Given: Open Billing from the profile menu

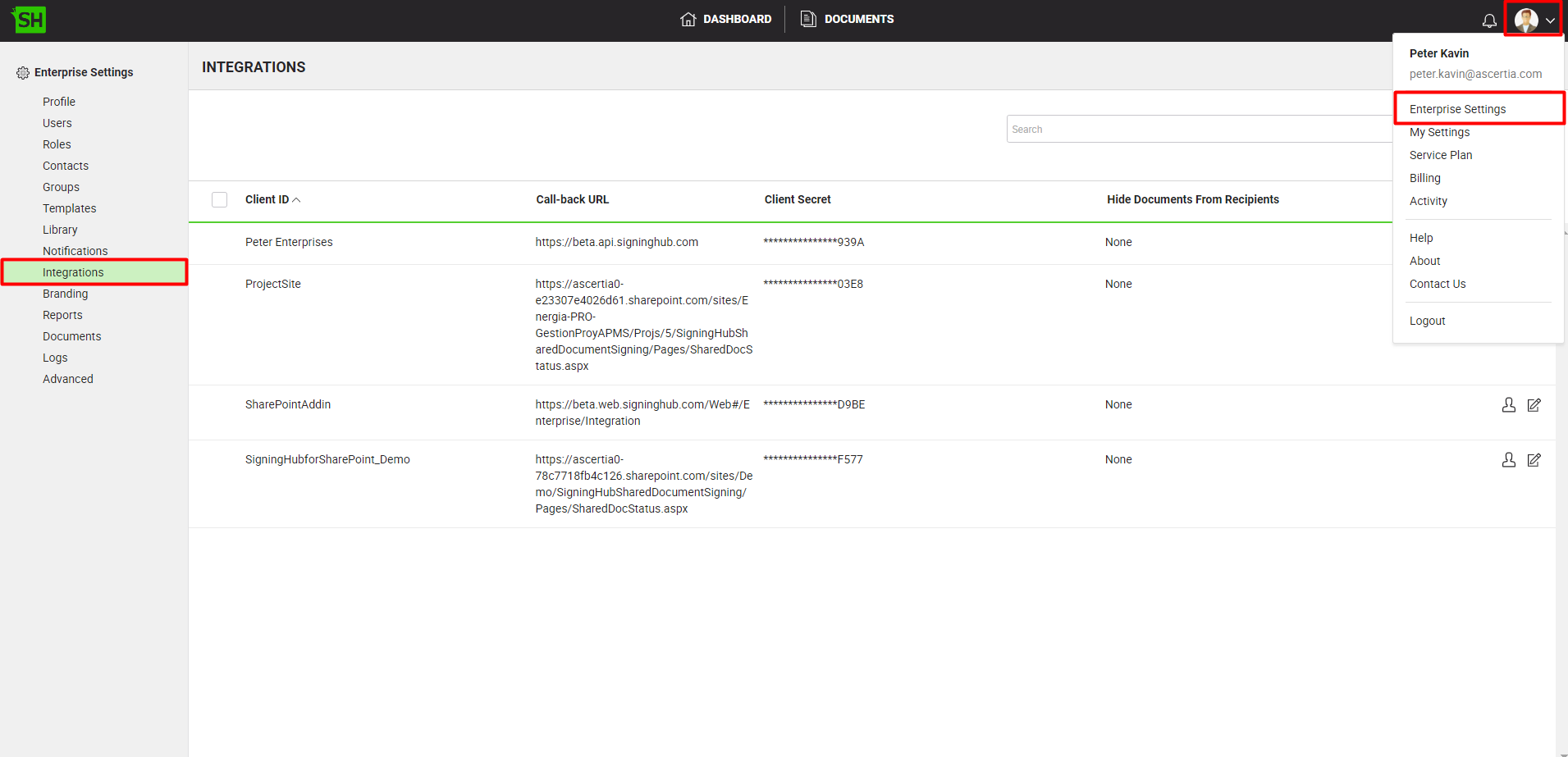Looking at the screenshot, I should 1424,178.
